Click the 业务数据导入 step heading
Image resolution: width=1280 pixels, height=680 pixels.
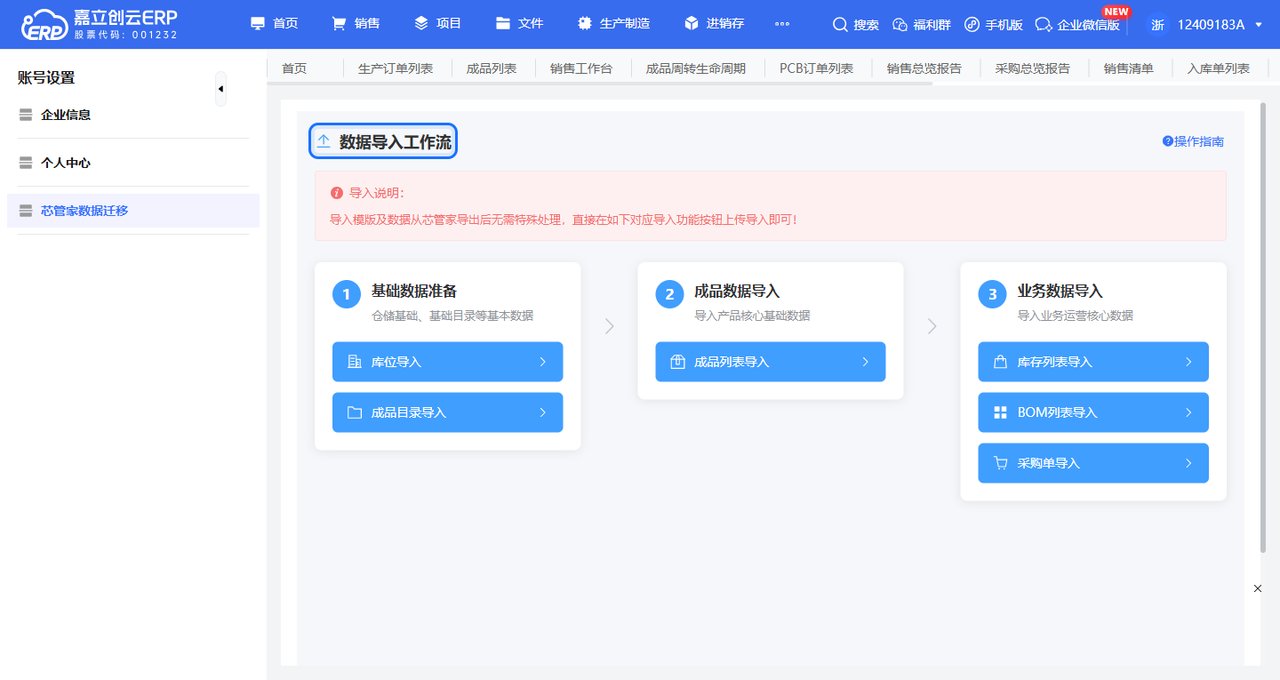[1060, 291]
